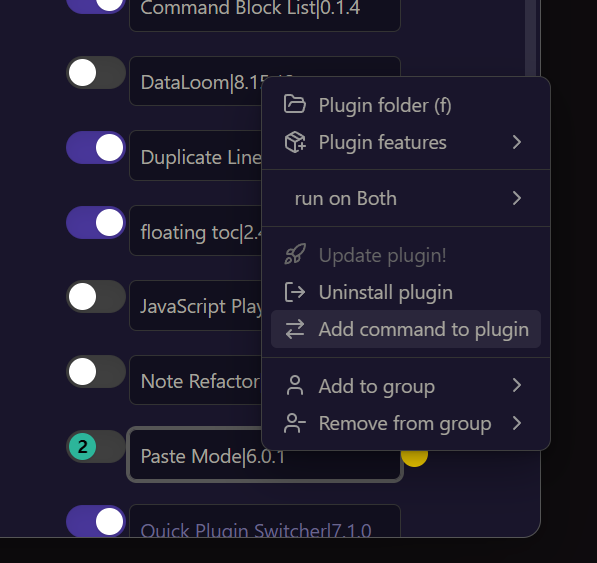The image size is (597, 563).
Task: Click the Update plugin! menu entry
Action: [x=406, y=255]
